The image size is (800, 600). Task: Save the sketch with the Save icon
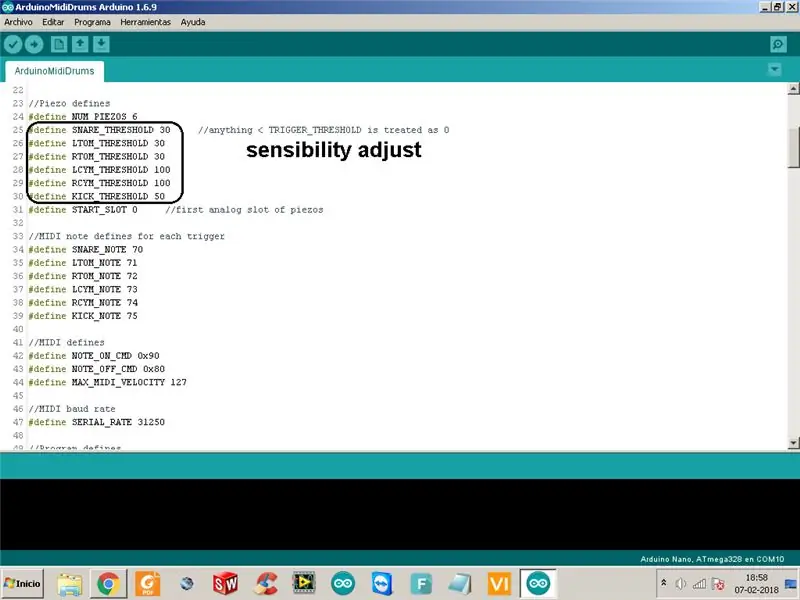coord(101,45)
